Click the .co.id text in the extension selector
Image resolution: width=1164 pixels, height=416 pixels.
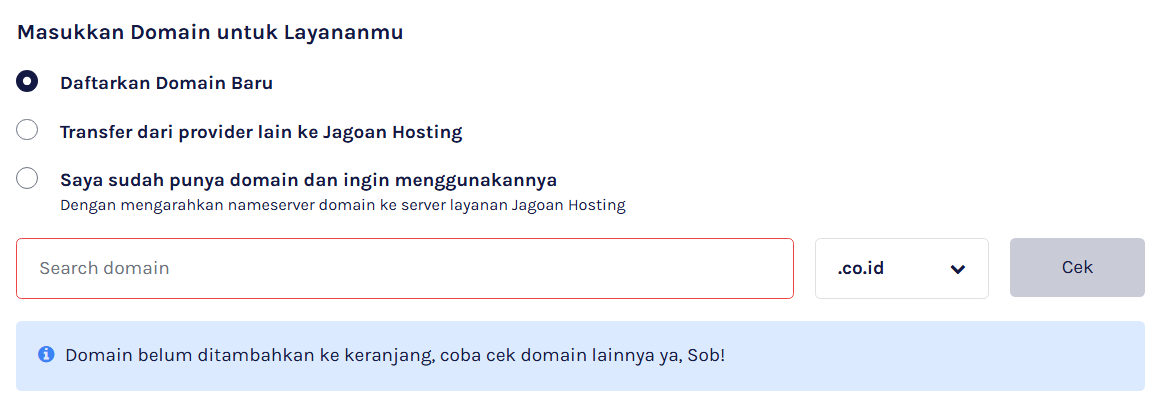tap(860, 268)
